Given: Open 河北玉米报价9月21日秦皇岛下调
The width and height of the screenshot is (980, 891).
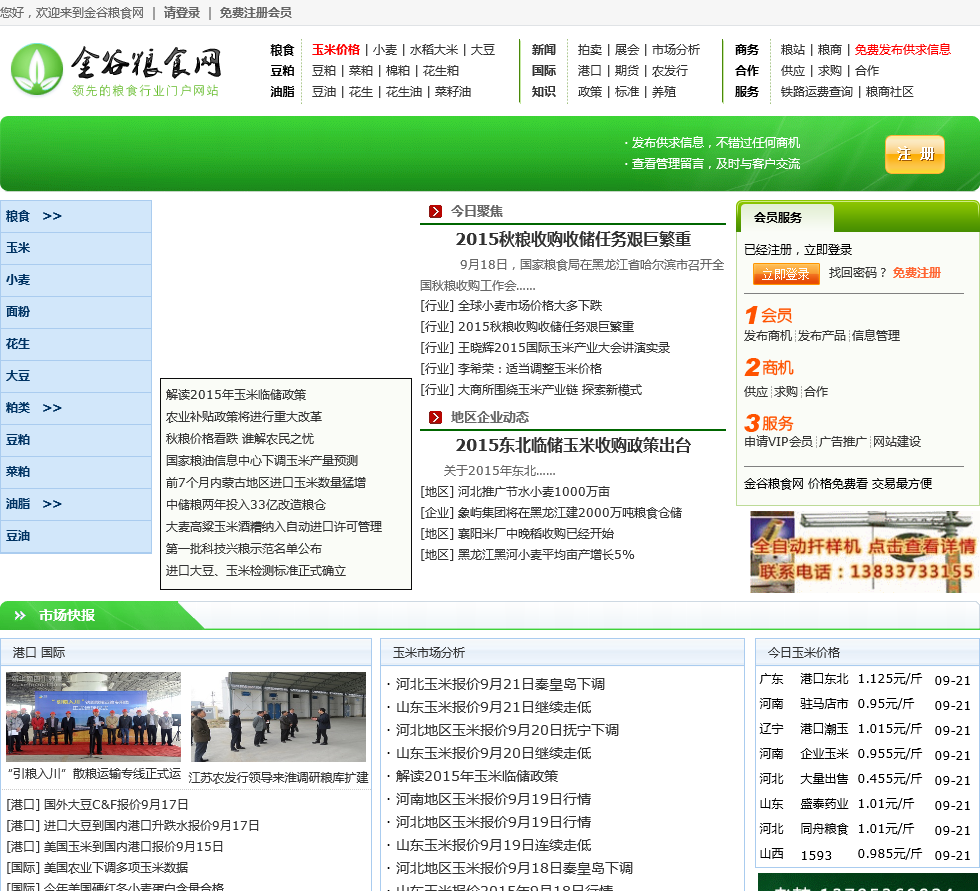Looking at the screenshot, I should click(500, 684).
